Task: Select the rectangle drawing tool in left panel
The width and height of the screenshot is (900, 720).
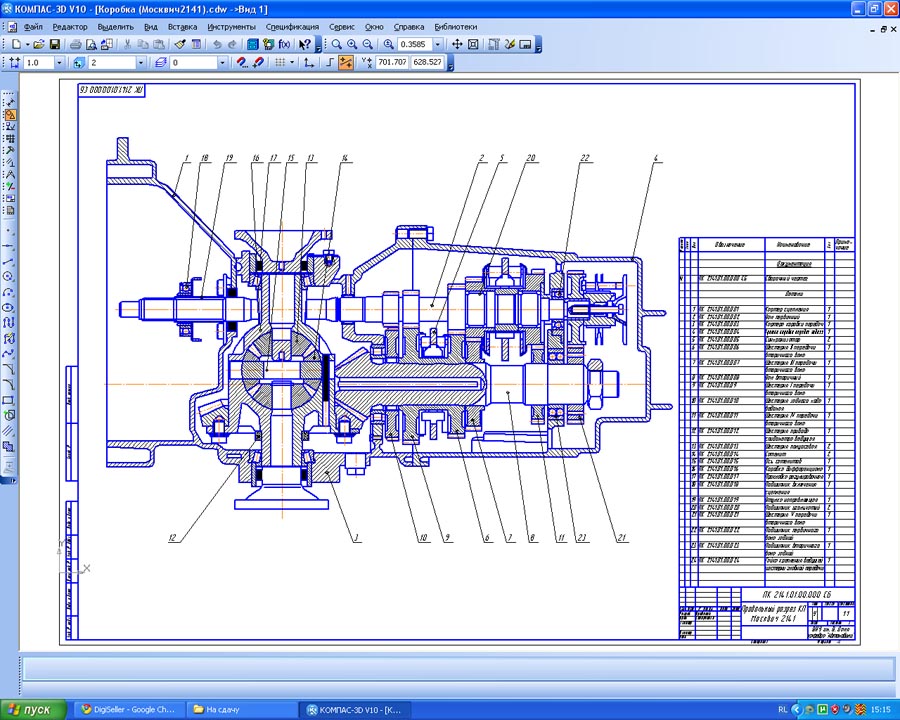Action: [9, 401]
